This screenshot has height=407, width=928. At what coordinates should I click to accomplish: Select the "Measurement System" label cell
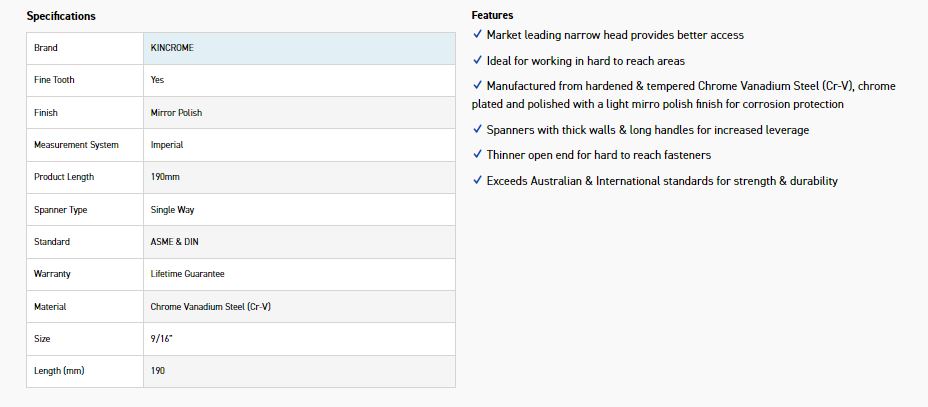(76, 145)
